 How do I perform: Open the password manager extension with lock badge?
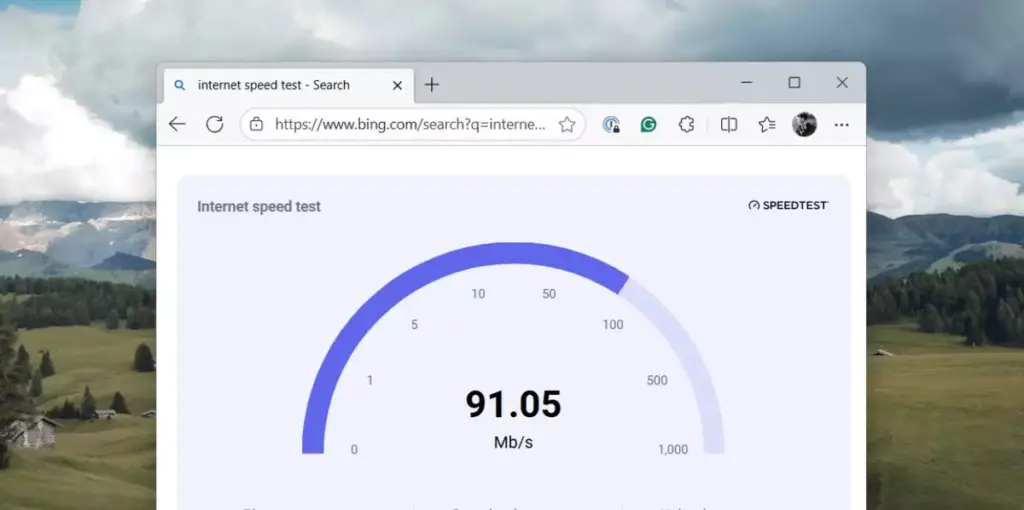[x=611, y=124]
